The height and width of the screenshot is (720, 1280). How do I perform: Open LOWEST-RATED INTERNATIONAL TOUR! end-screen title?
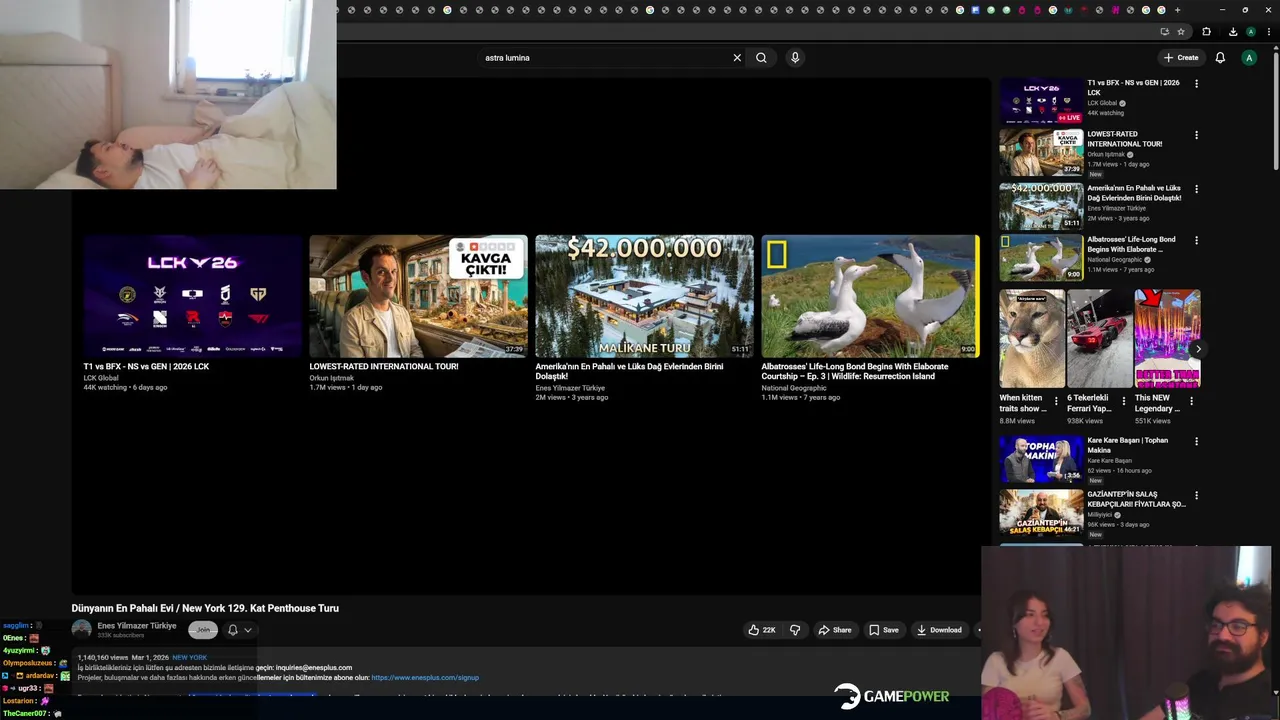(x=384, y=367)
